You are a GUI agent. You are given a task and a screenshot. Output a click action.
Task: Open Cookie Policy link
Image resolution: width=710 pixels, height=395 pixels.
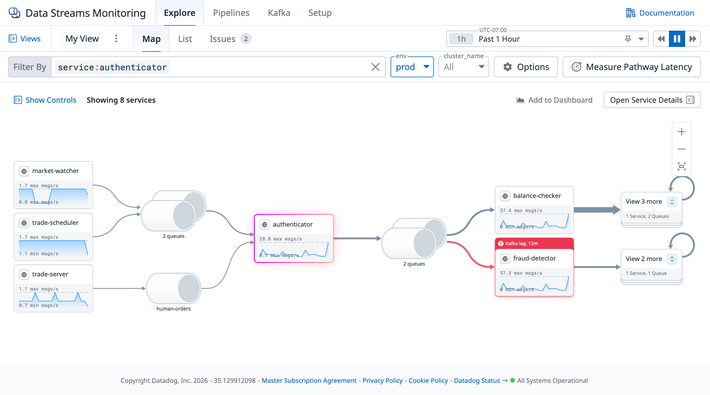point(428,381)
